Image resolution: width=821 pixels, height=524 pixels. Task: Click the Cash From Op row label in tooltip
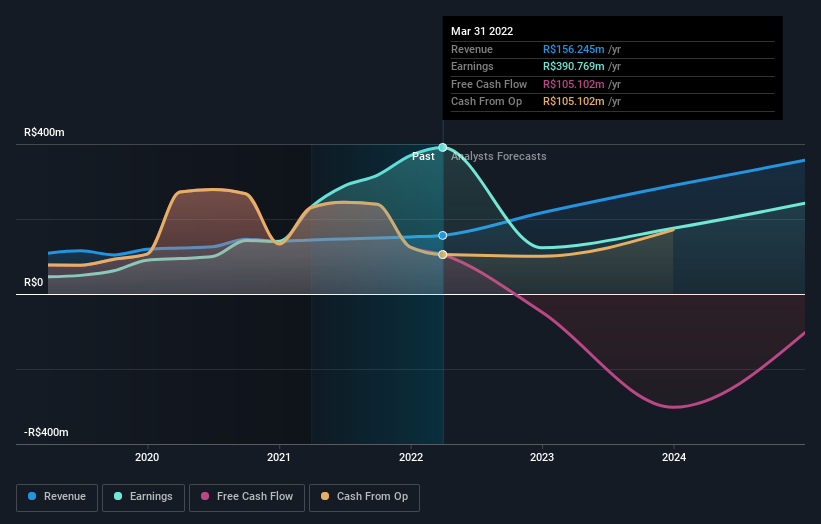pyautogui.click(x=486, y=102)
